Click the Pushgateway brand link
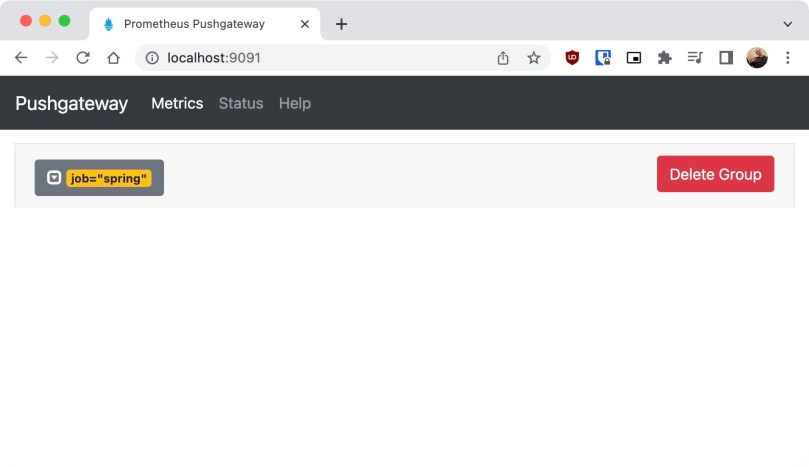This screenshot has width=809, height=467. [x=72, y=103]
